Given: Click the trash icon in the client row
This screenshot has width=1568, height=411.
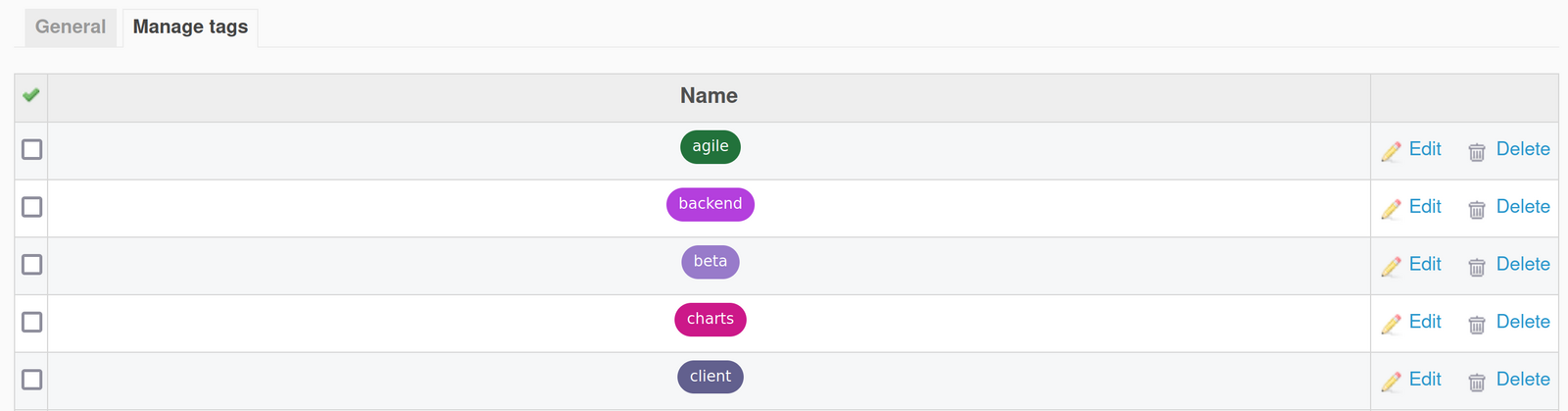Looking at the screenshot, I should [1477, 383].
